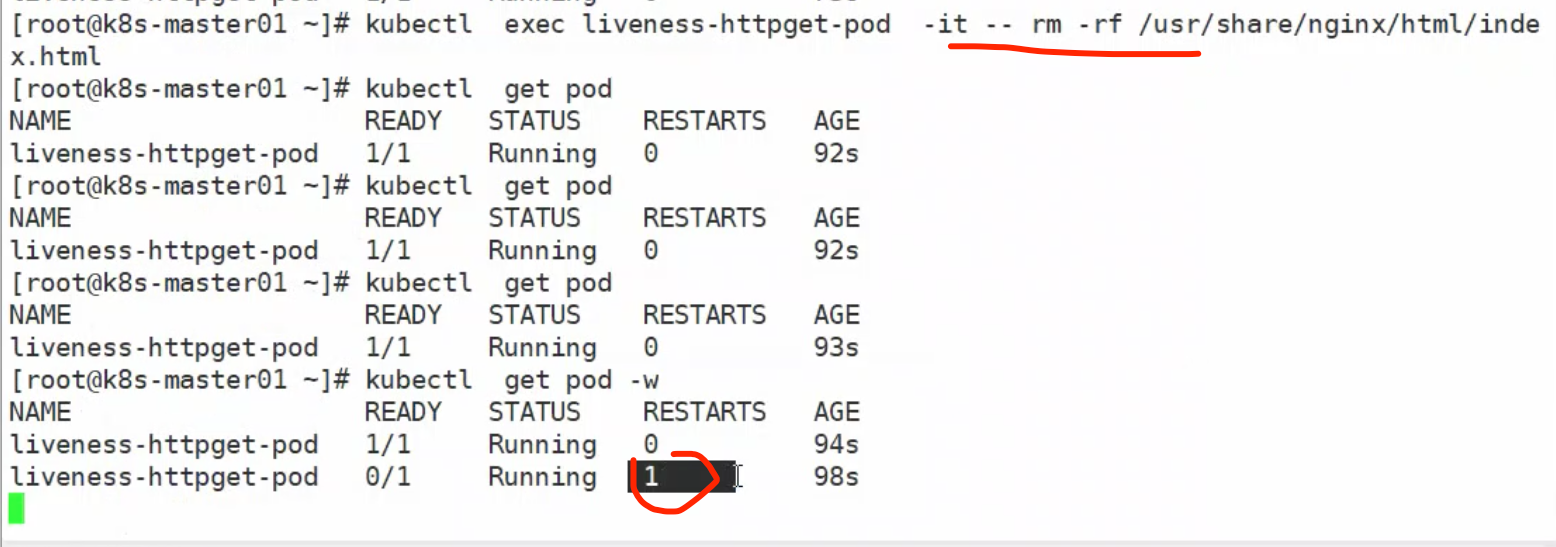Click "1/1" in the 94s row
Image resolution: width=1556 pixels, height=547 pixels.
pos(388,444)
